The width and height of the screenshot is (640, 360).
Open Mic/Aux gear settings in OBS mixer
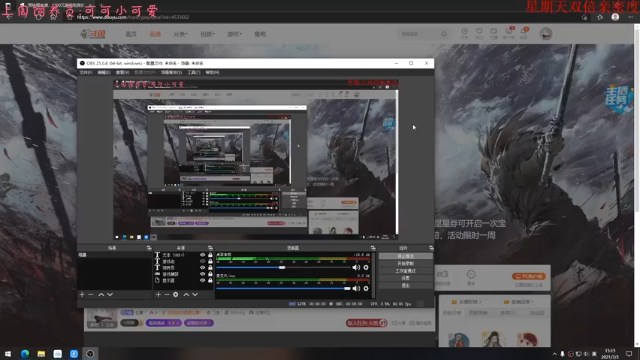tap(366, 288)
